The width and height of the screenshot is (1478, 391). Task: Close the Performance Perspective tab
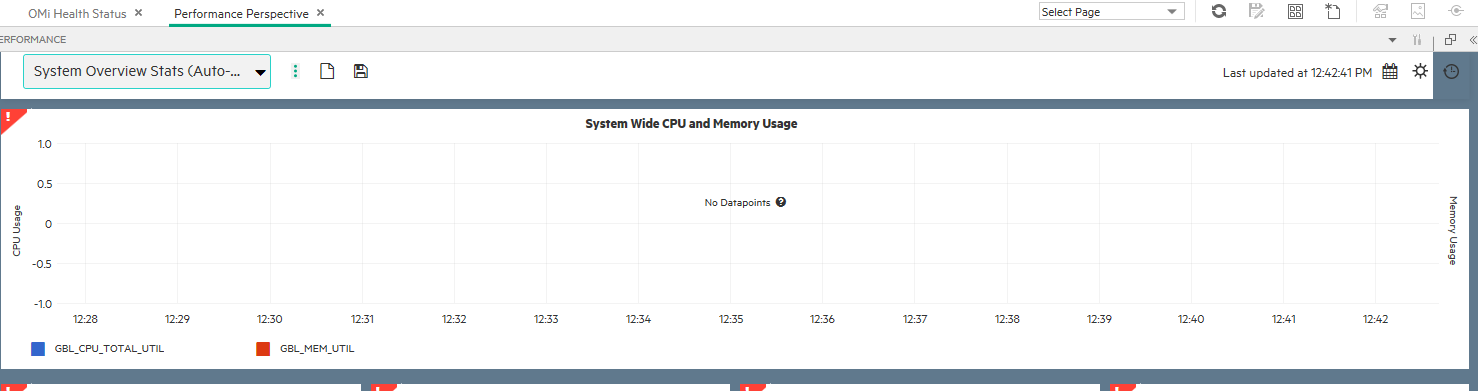[320, 13]
